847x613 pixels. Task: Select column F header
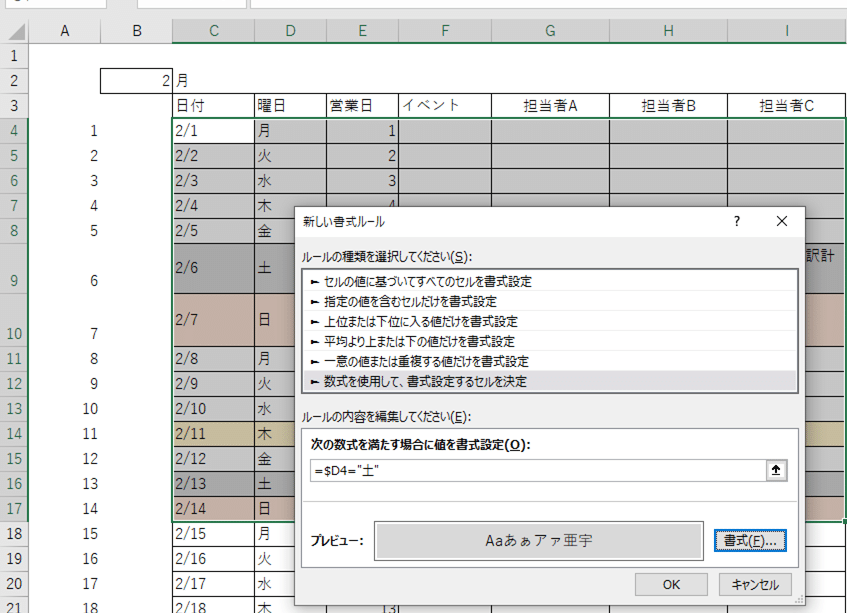coord(445,31)
